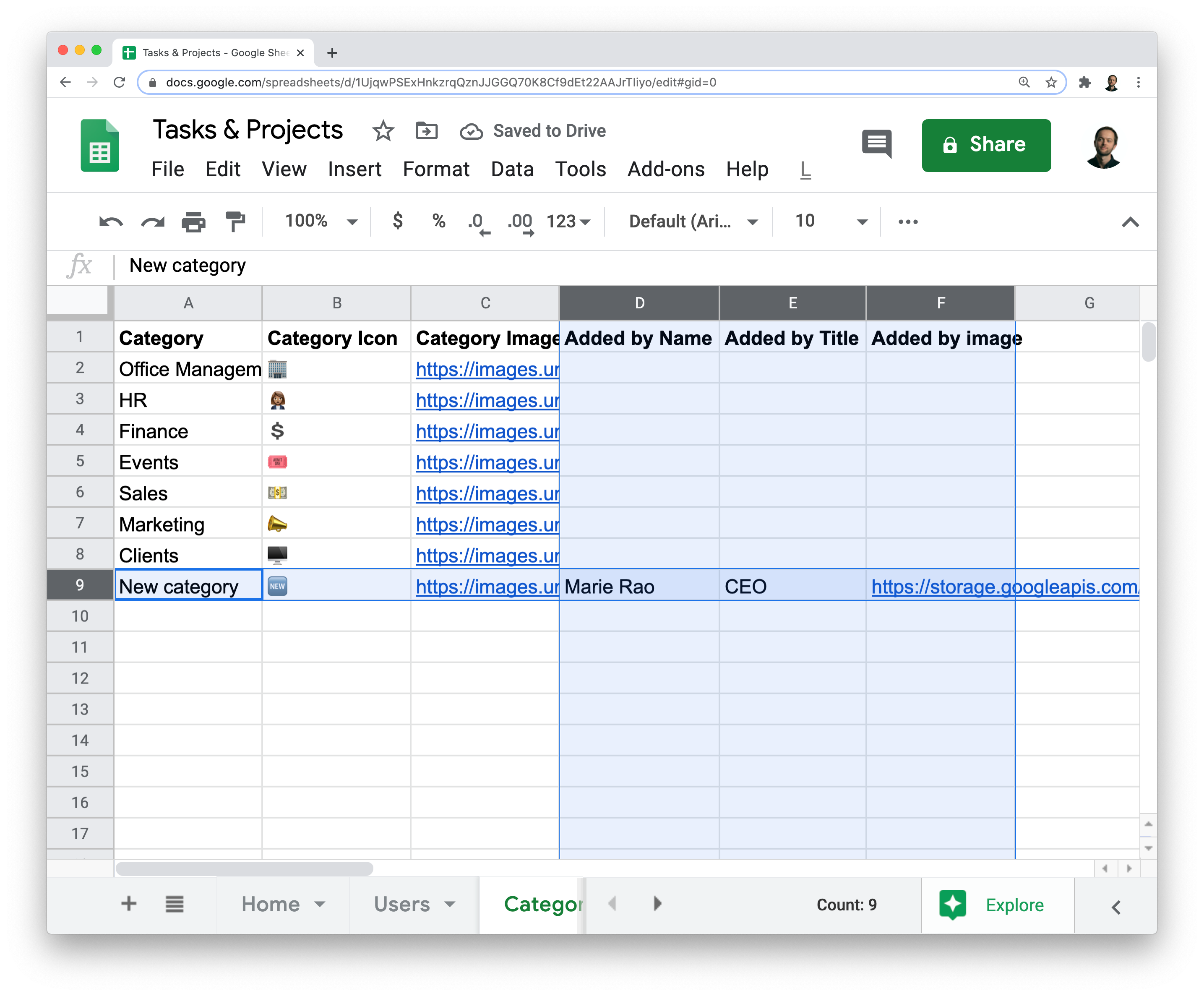Click the green Share button

pyautogui.click(x=985, y=144)
